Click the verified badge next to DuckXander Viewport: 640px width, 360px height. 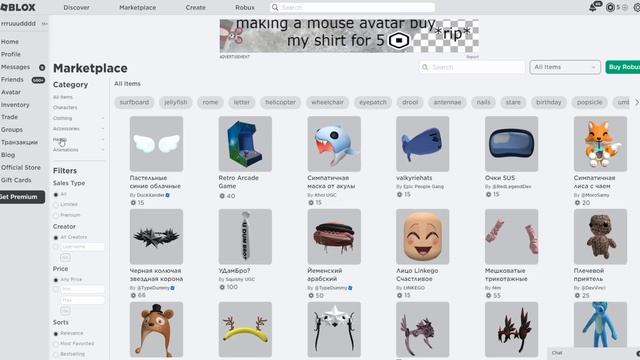coord(168,195)
